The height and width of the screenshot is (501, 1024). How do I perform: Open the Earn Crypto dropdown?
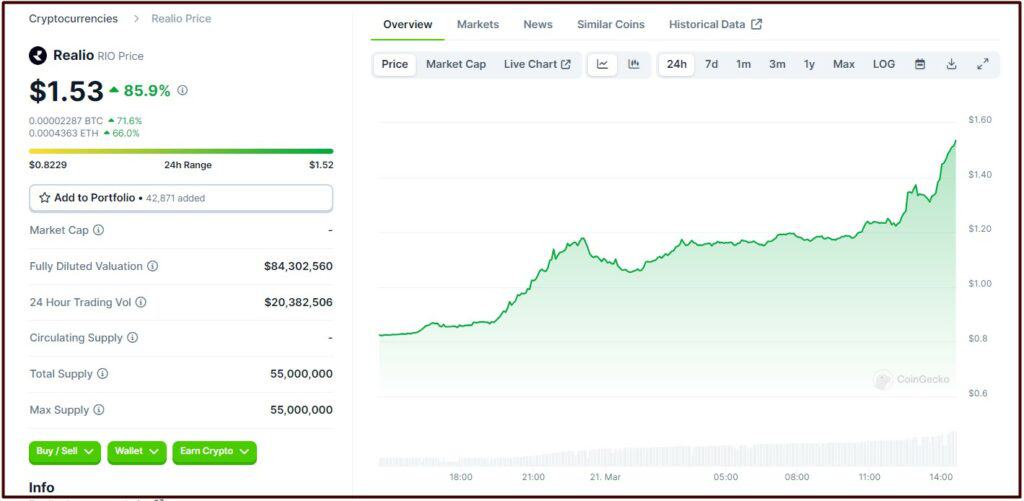(x=214, y=452)
